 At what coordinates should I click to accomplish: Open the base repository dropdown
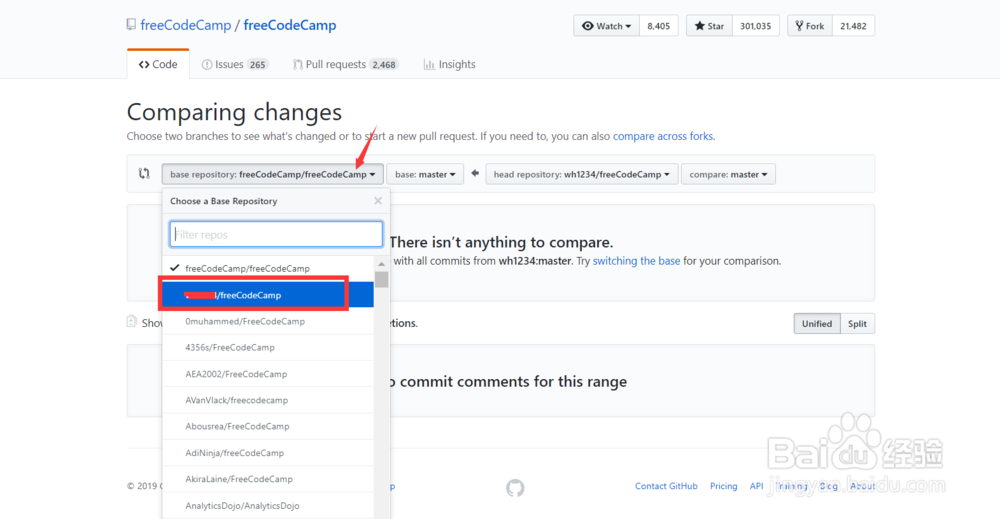(272, 174)
